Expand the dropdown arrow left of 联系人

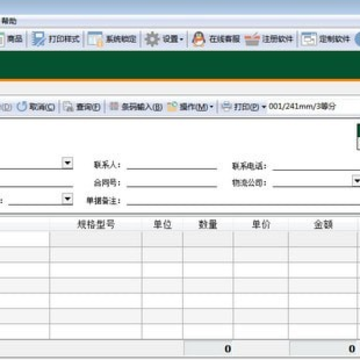68,163
